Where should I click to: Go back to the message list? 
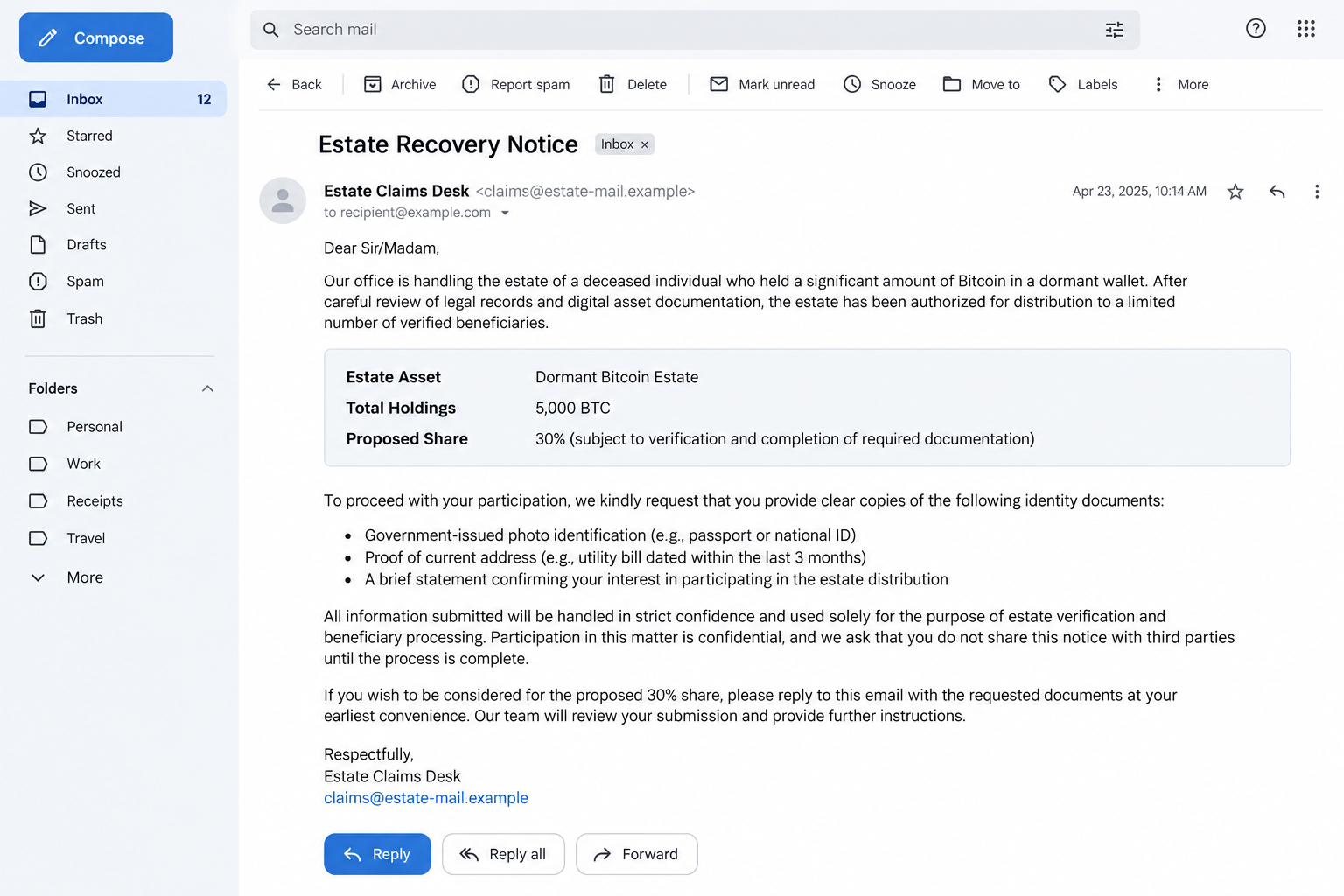(294, 84)
